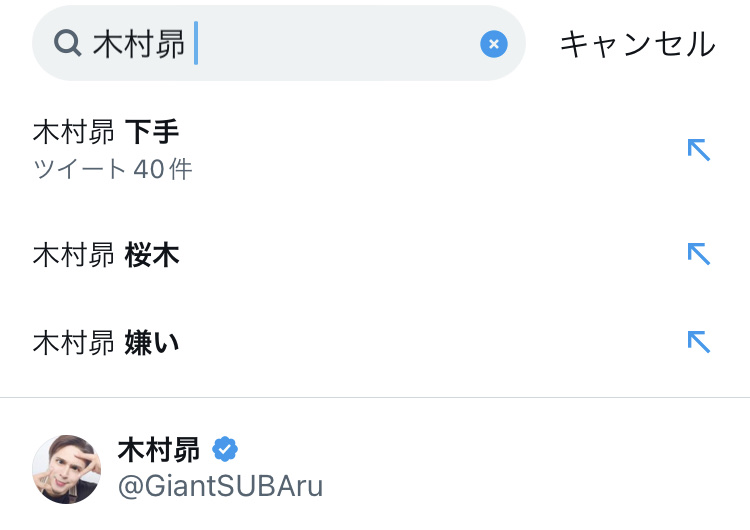Open the 木村昴 profile avatar
750x530 pixels.
[67, 469]
